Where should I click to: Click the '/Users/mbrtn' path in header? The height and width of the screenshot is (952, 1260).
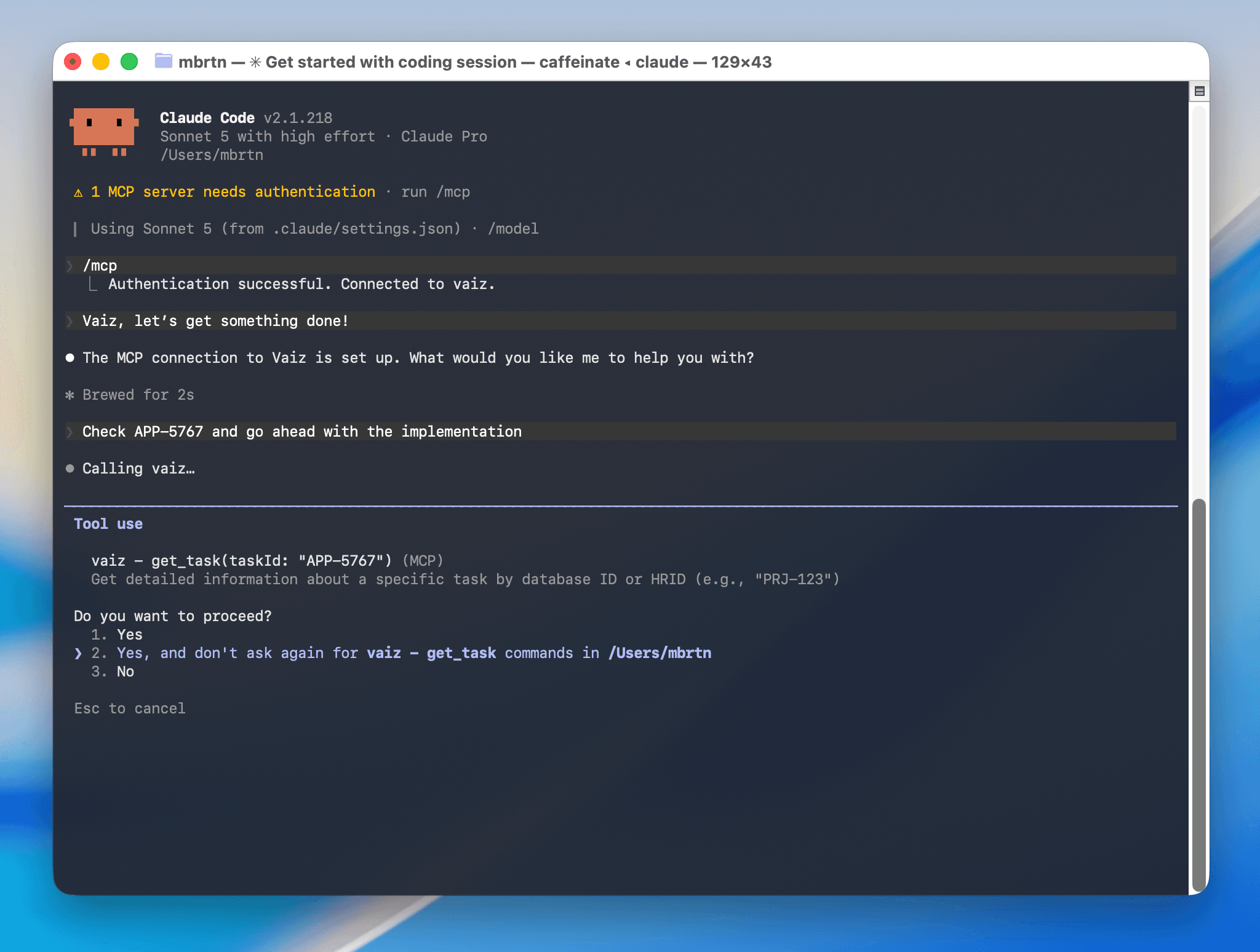[212, 155]
